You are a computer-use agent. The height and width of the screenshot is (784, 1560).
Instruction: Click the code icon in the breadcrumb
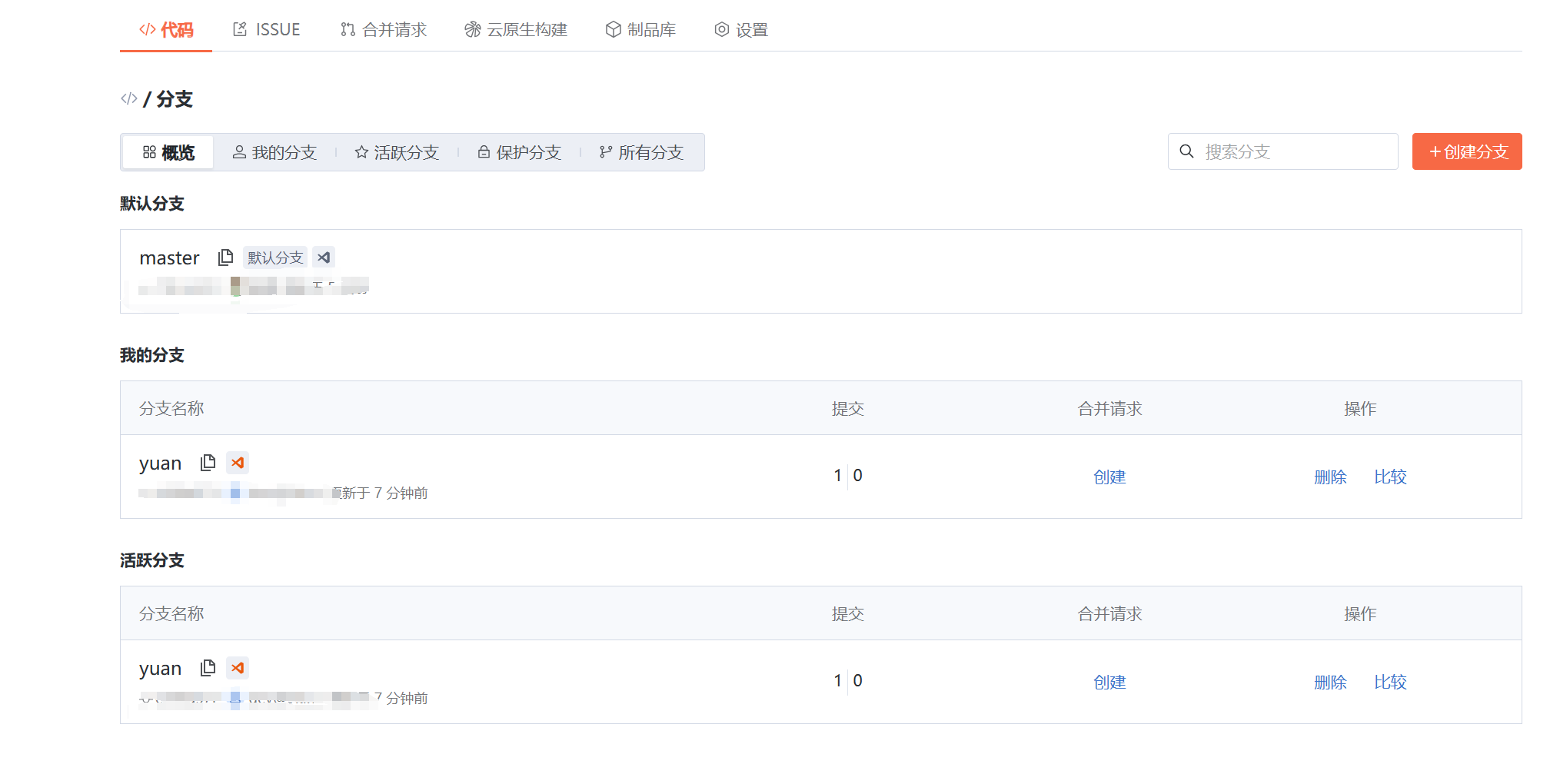tap(128, 98)
